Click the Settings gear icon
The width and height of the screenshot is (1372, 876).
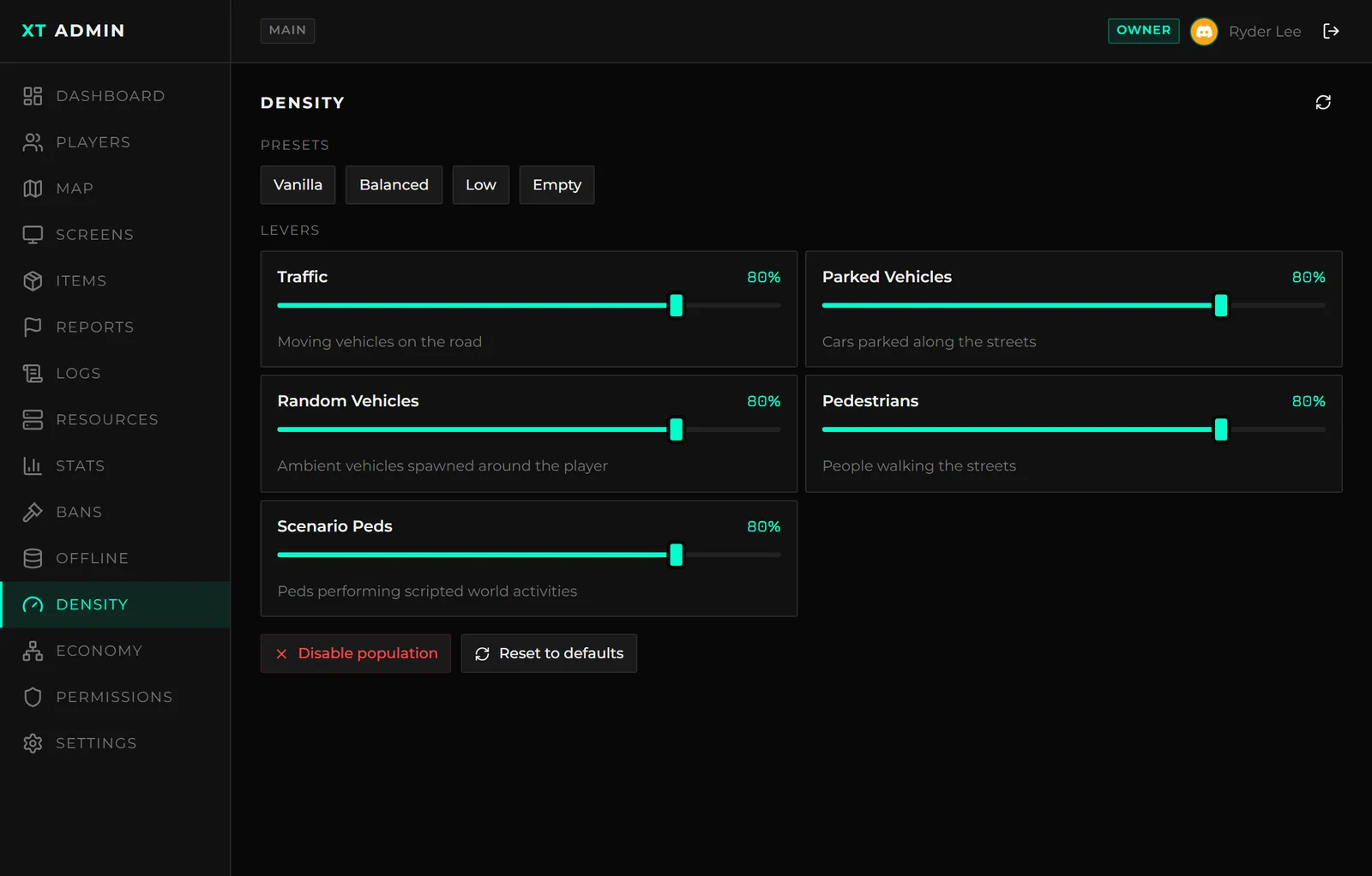(33, 744)
